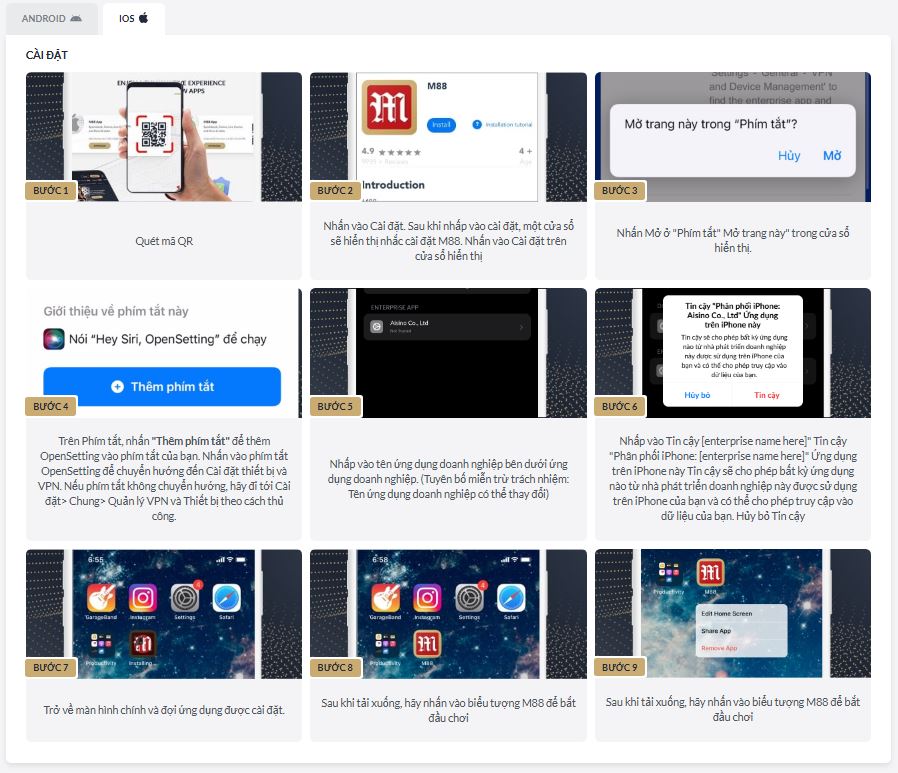Screen dimensions: 898x773
Task: Click the Settings icon in Bước 7
Action: tap(184, 598)
